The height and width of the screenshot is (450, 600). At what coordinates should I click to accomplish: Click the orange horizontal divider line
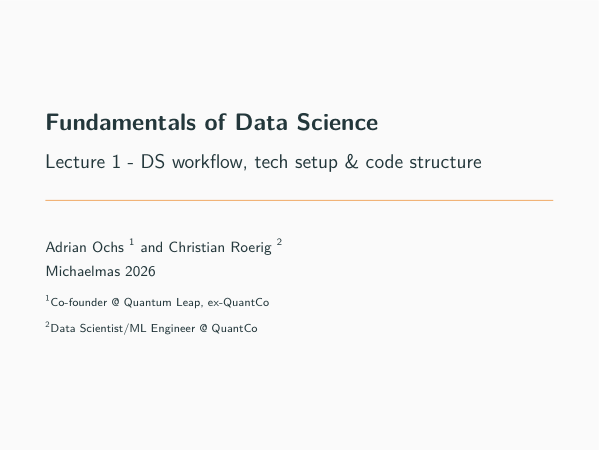point(299,200)
